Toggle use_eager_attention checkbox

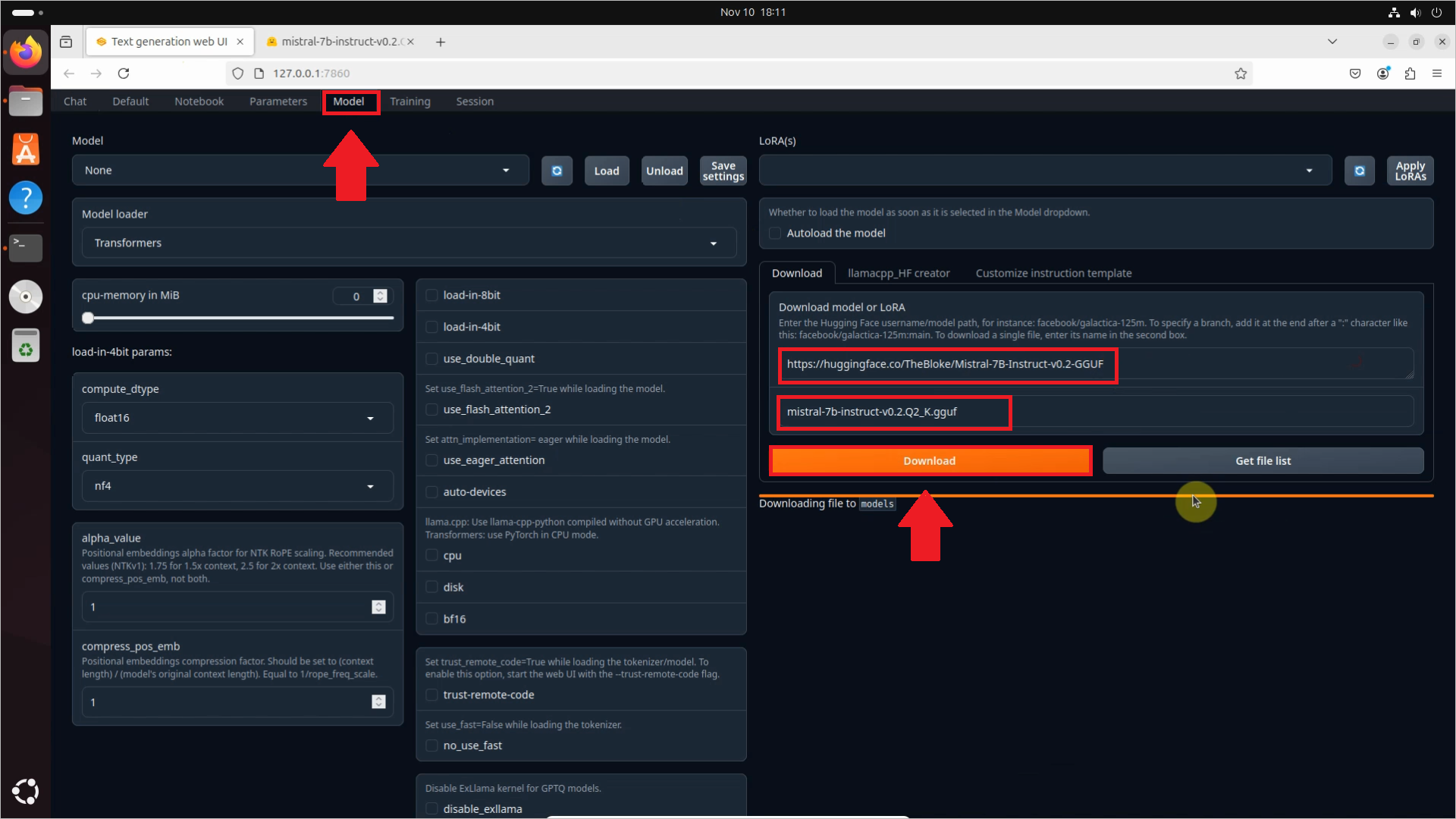point(431,460)
